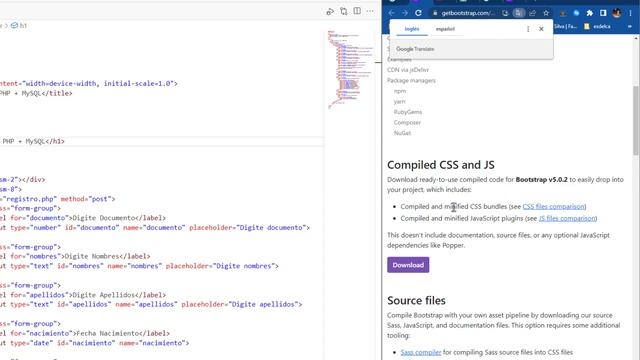Jump to yarn in sidebar

click(x=399, y=102)
